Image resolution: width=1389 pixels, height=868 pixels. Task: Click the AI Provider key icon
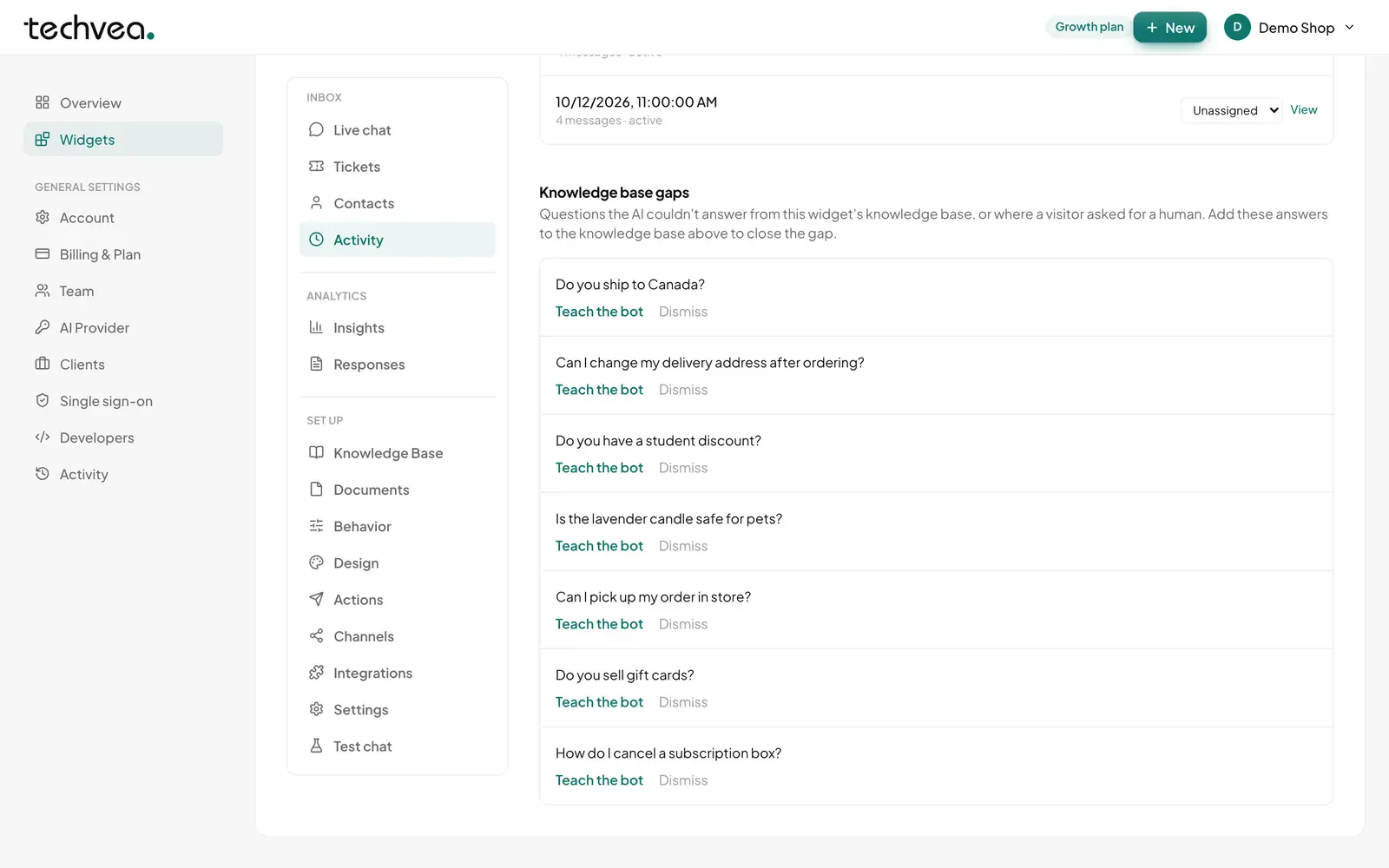pyautogui.click(x=42, y=327)
